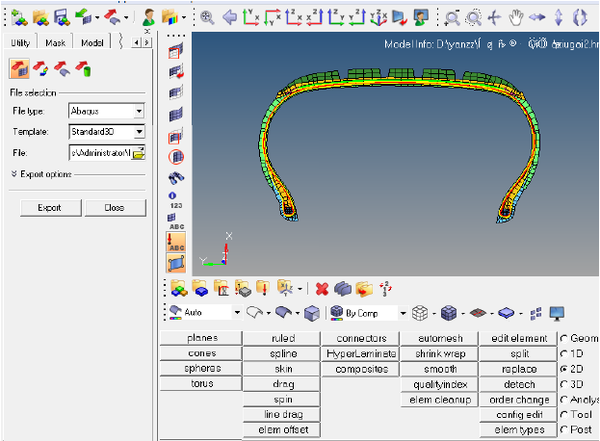Screen dimensions: 600x441
Task: Switch to the Model tab
Action: click(x=92, y=43)
